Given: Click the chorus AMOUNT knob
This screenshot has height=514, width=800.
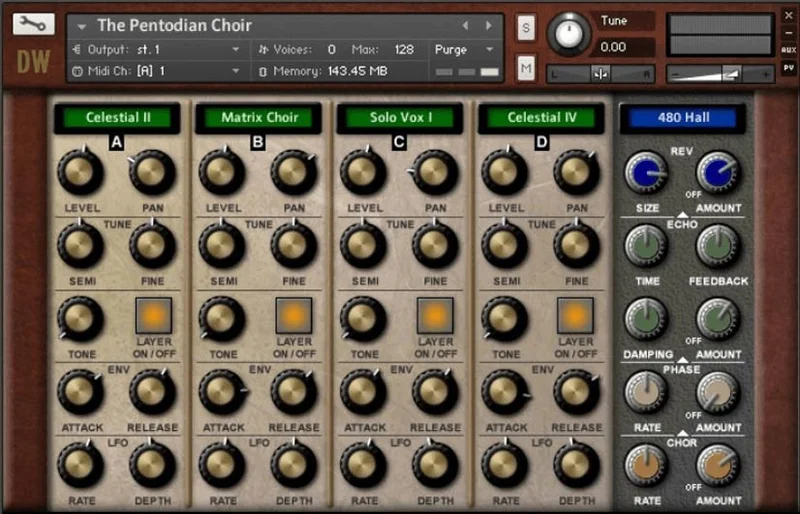Looking at the screenshot, I should pos(717,465).
